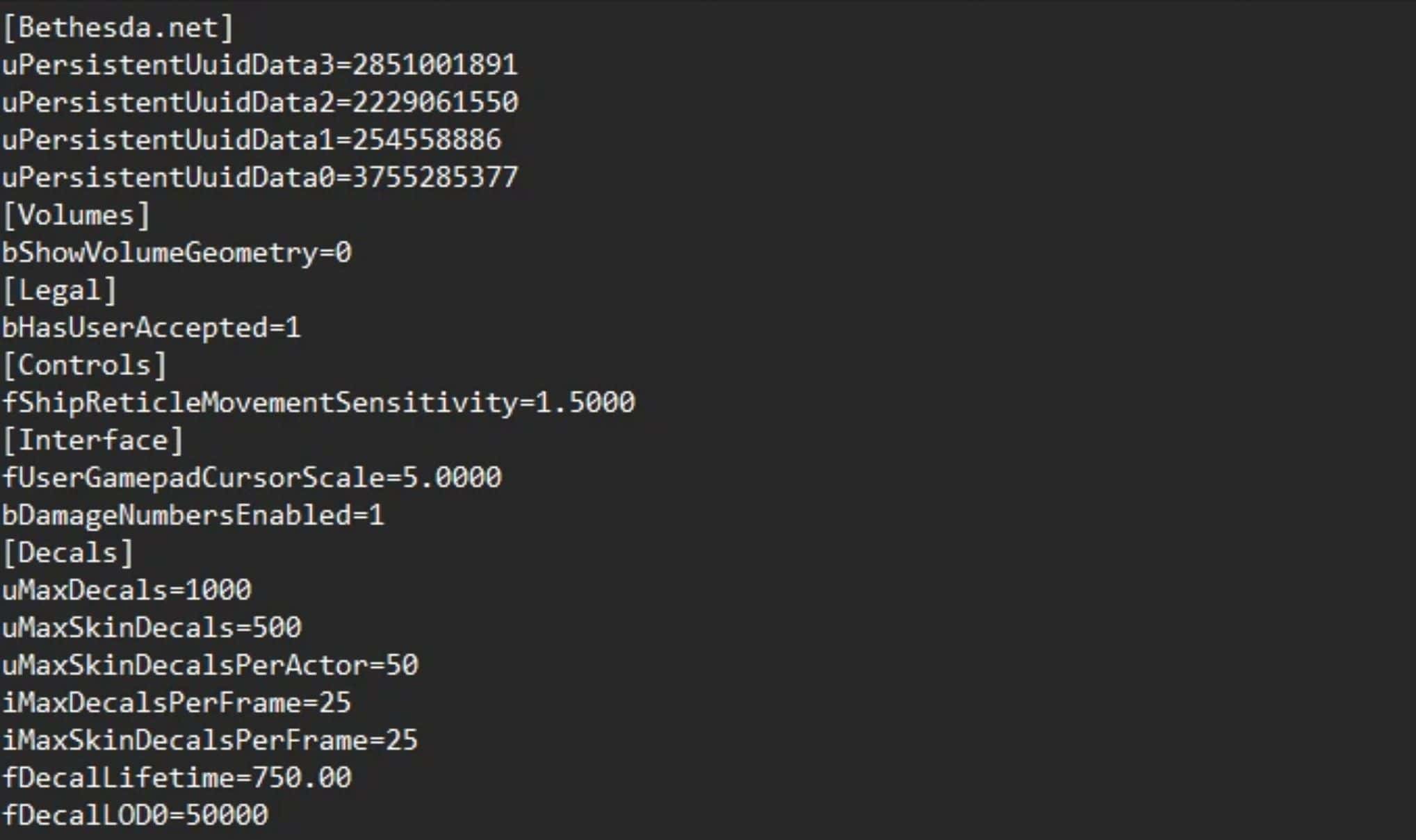Click the [Volumes] section header
This screenshot has height=840, width=1416.
(76, 215)
